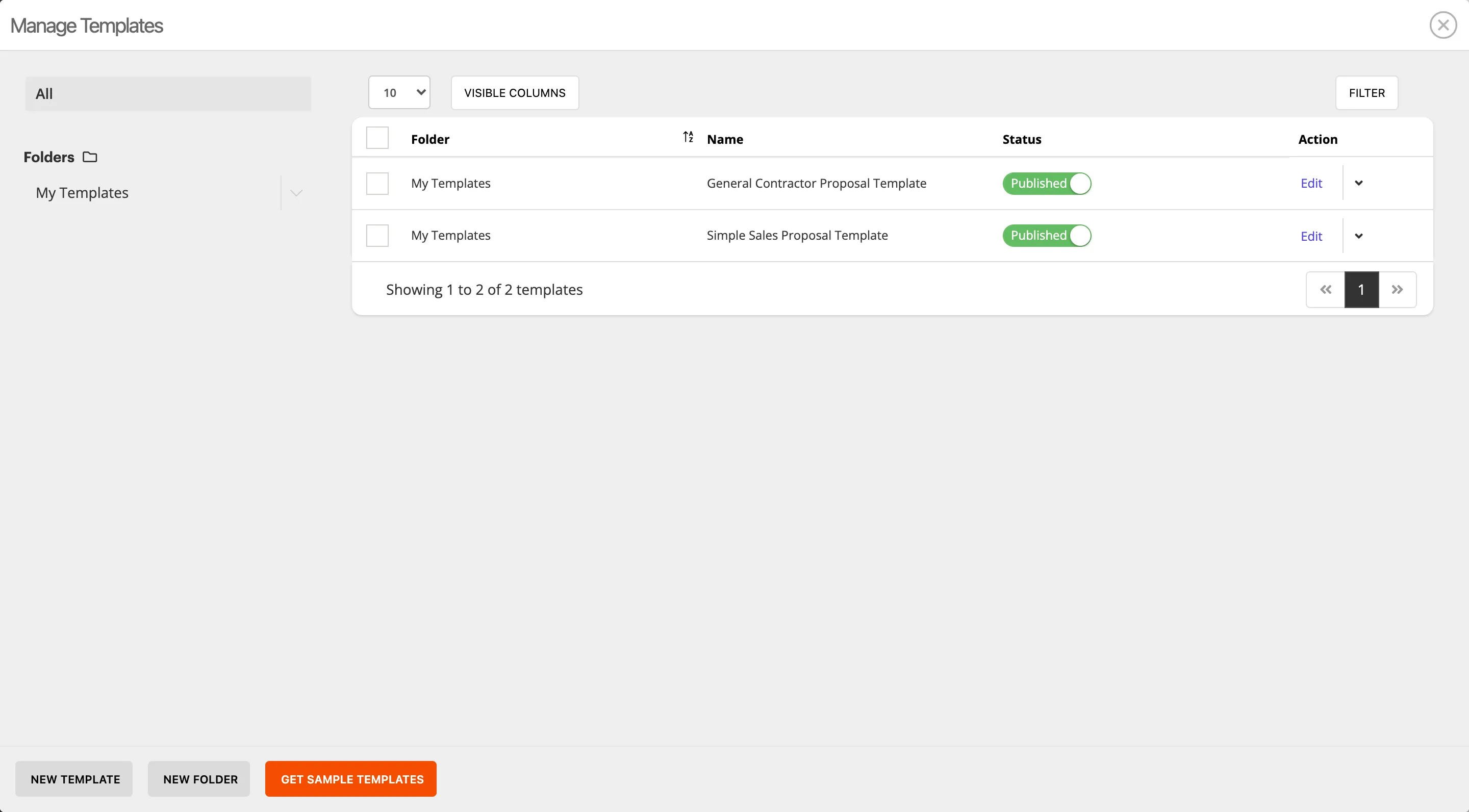Click the folder icon beside Folders heading
Image resolution: width=1469 pixels, height=812 pixels.
(90, 157)
